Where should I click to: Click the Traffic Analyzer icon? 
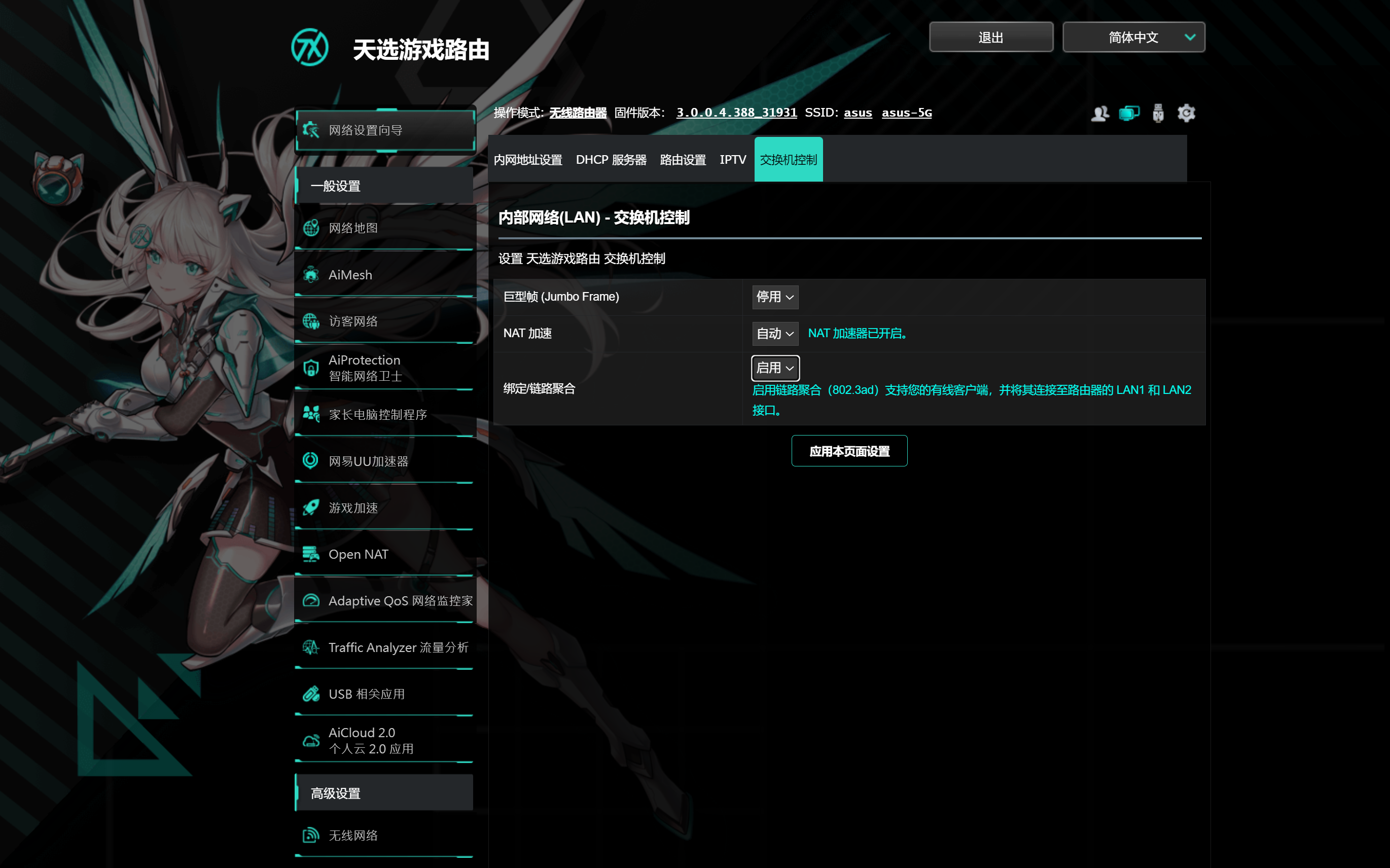click(x=311, y=647)
